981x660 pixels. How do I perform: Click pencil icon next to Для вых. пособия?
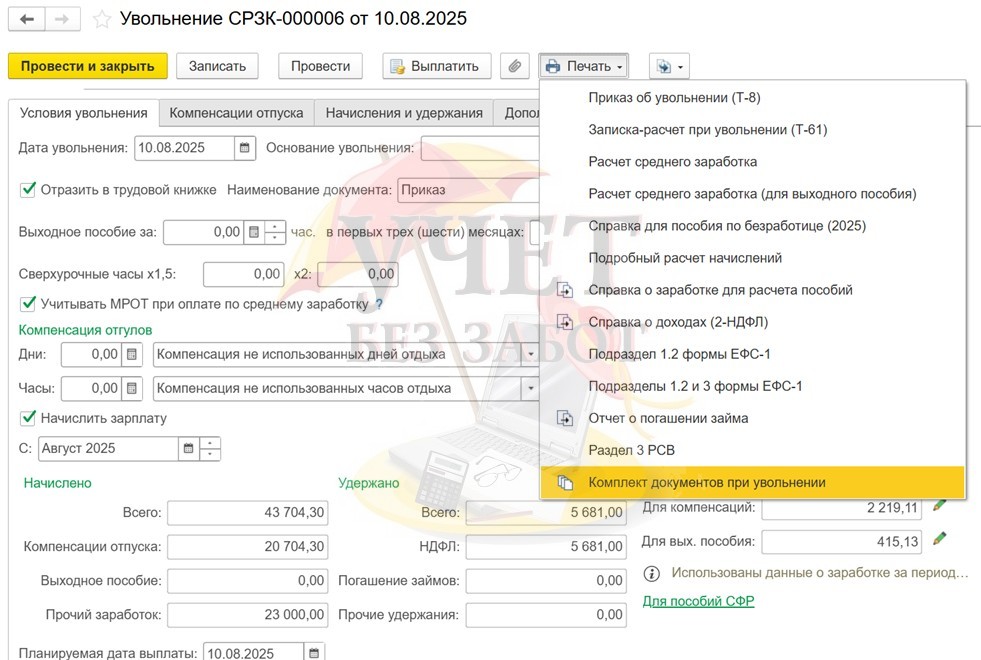939,539
